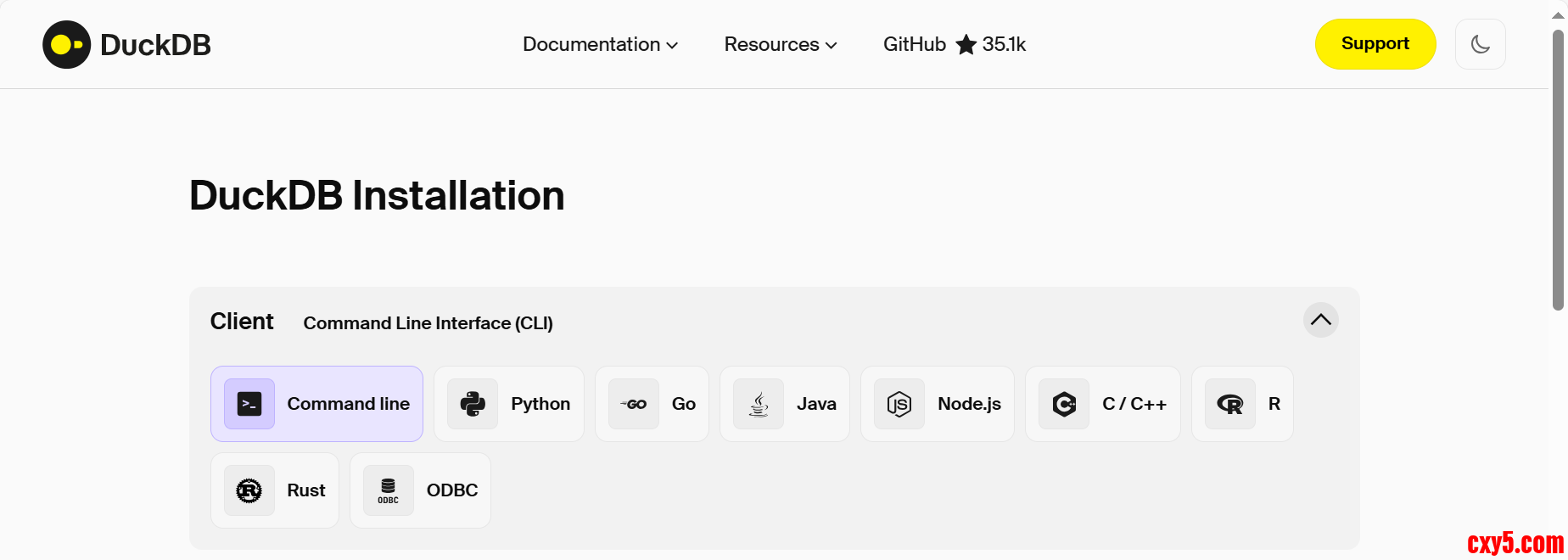
Task: Click the R language logo icon
Action: [1230, 404]
